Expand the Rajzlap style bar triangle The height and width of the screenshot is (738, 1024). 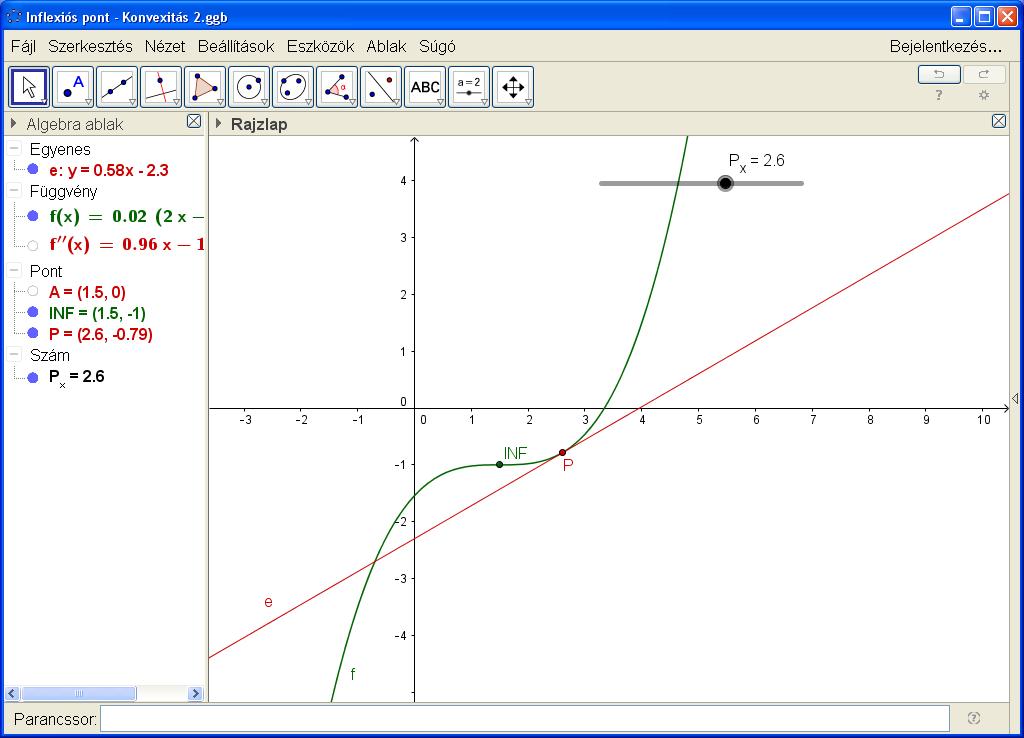tap(219, 123)
